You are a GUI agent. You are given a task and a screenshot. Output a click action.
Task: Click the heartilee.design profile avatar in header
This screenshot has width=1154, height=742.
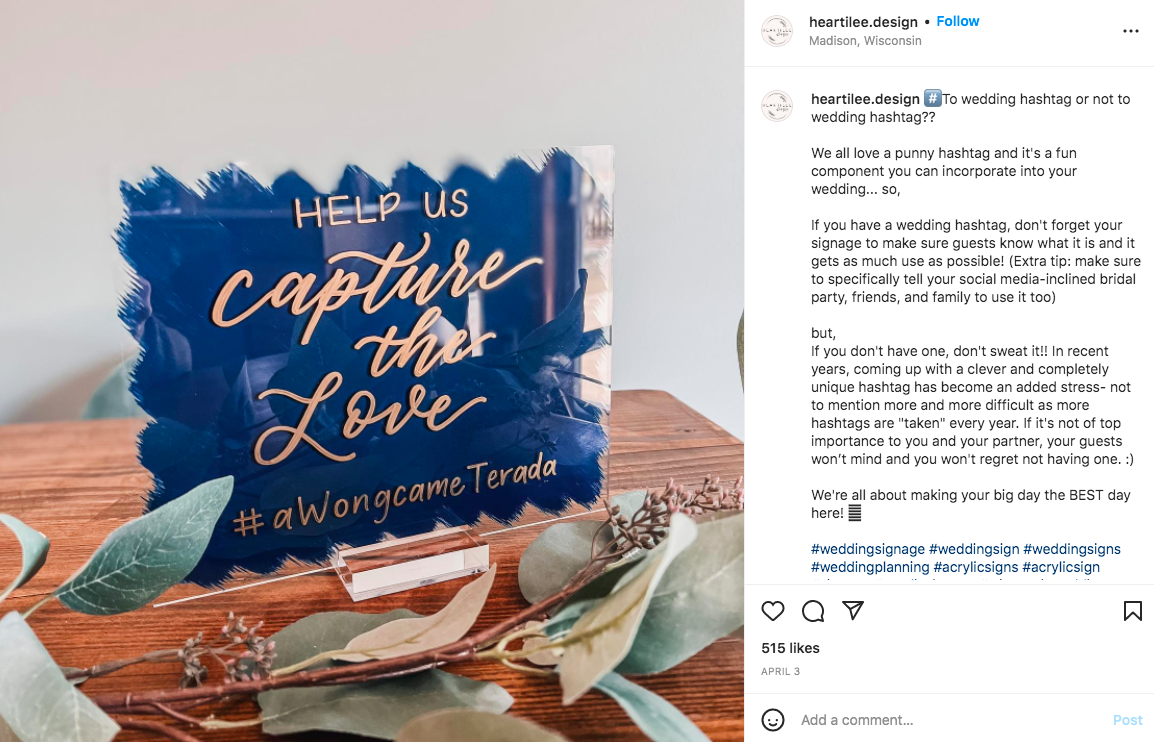coord(777,31)
